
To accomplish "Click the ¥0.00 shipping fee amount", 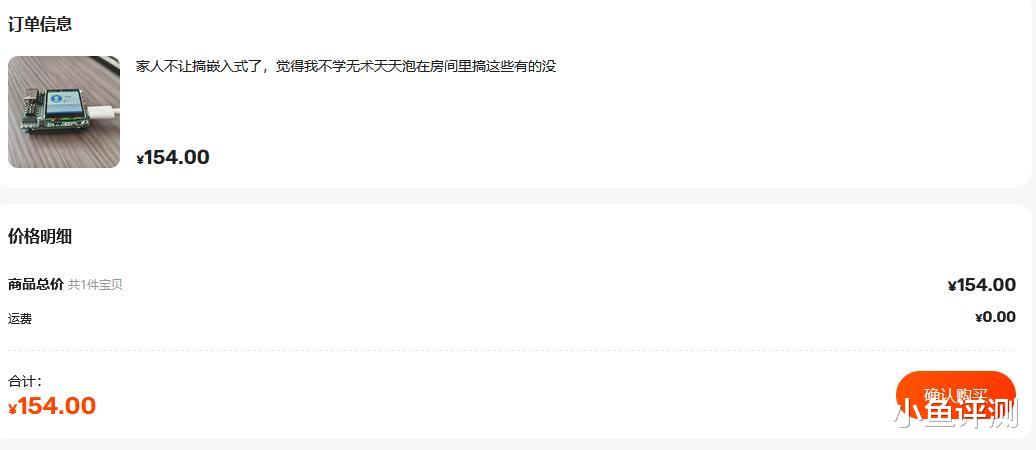I will pyautogui.click(x=995, y=317).
